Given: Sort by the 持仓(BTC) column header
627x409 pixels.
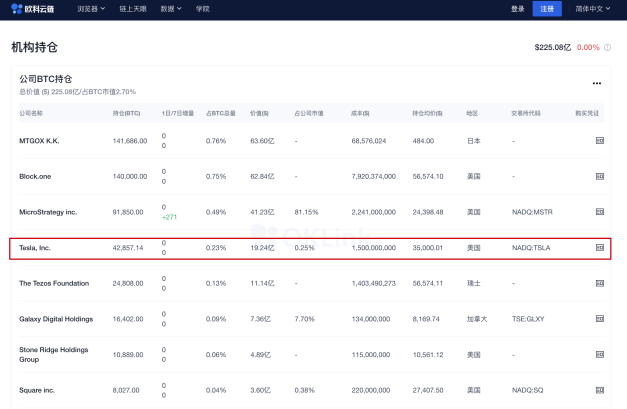Looking at the screenshot, I should (126, 113).
